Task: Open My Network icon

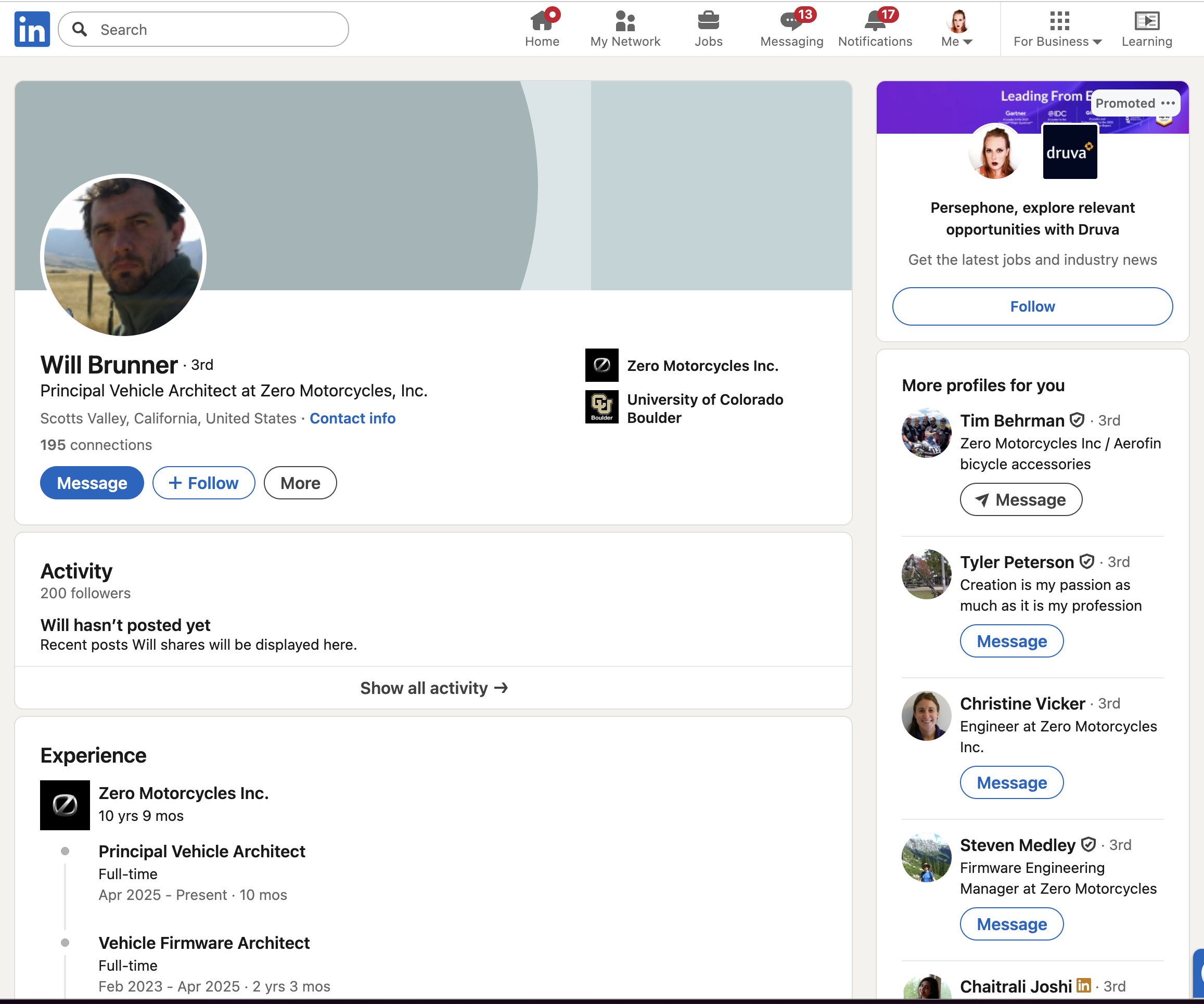Action: pos(624,22)
